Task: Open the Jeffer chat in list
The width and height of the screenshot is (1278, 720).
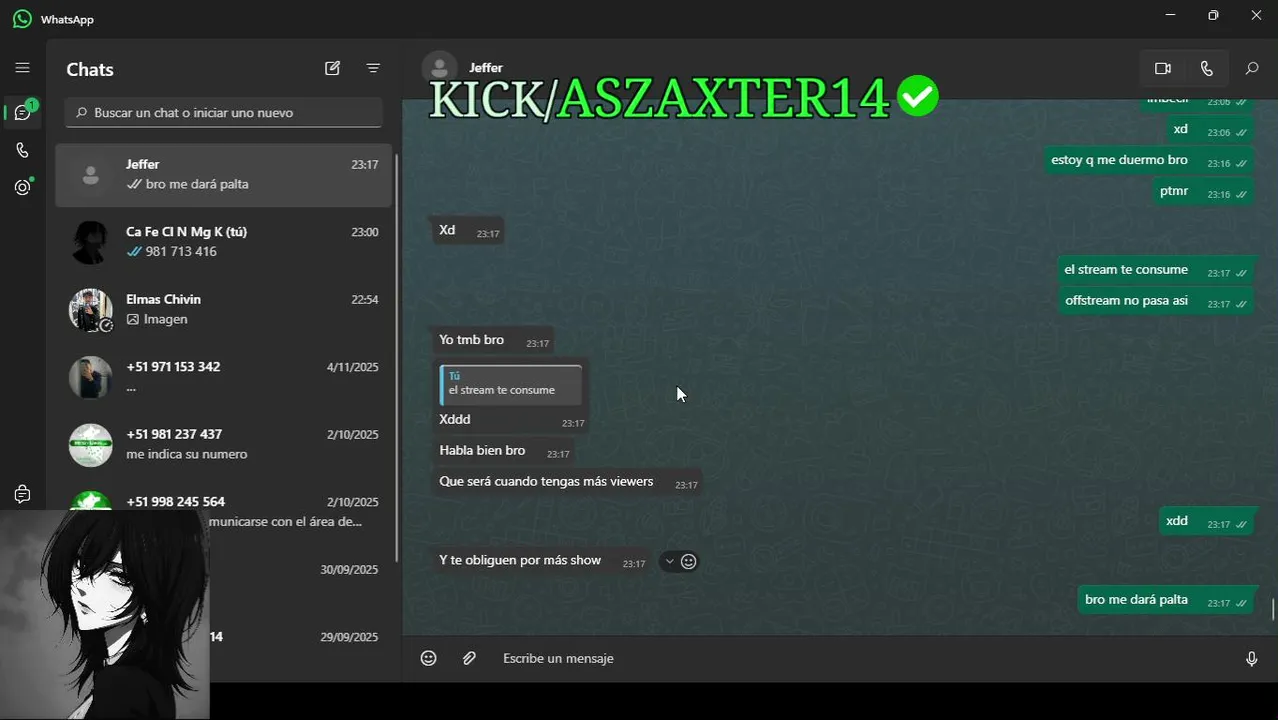Action: (224, 174)
